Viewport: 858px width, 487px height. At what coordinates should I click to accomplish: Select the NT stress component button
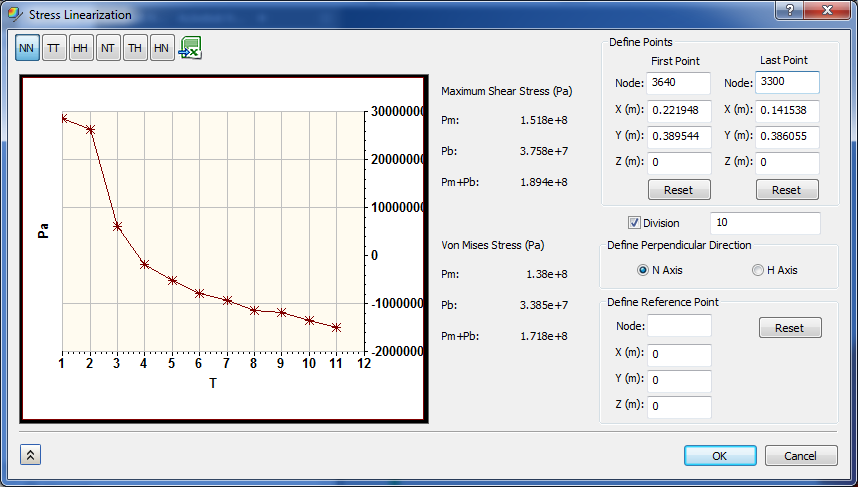[108, 49]
